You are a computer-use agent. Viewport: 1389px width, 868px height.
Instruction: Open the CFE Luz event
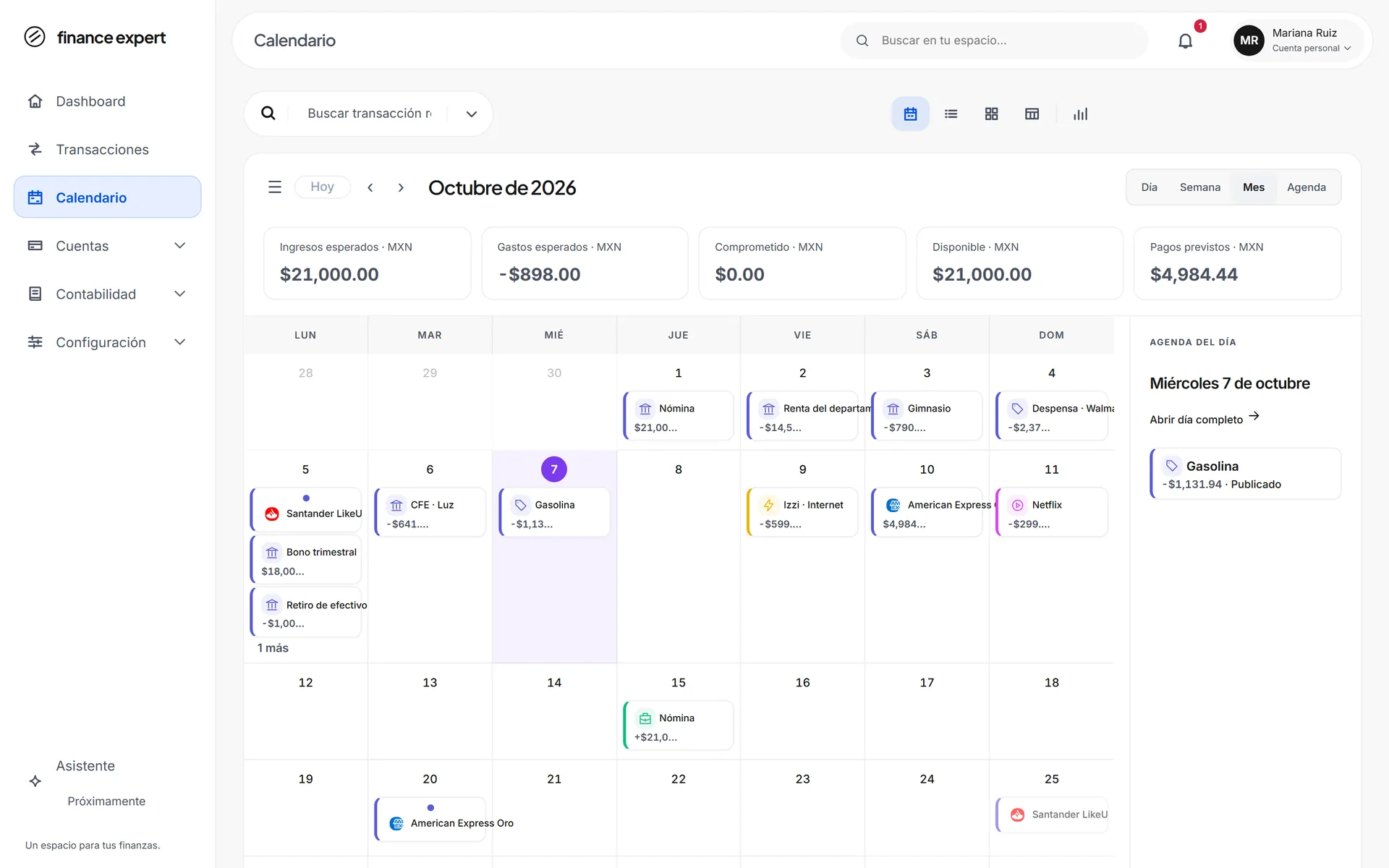(430, 512)
